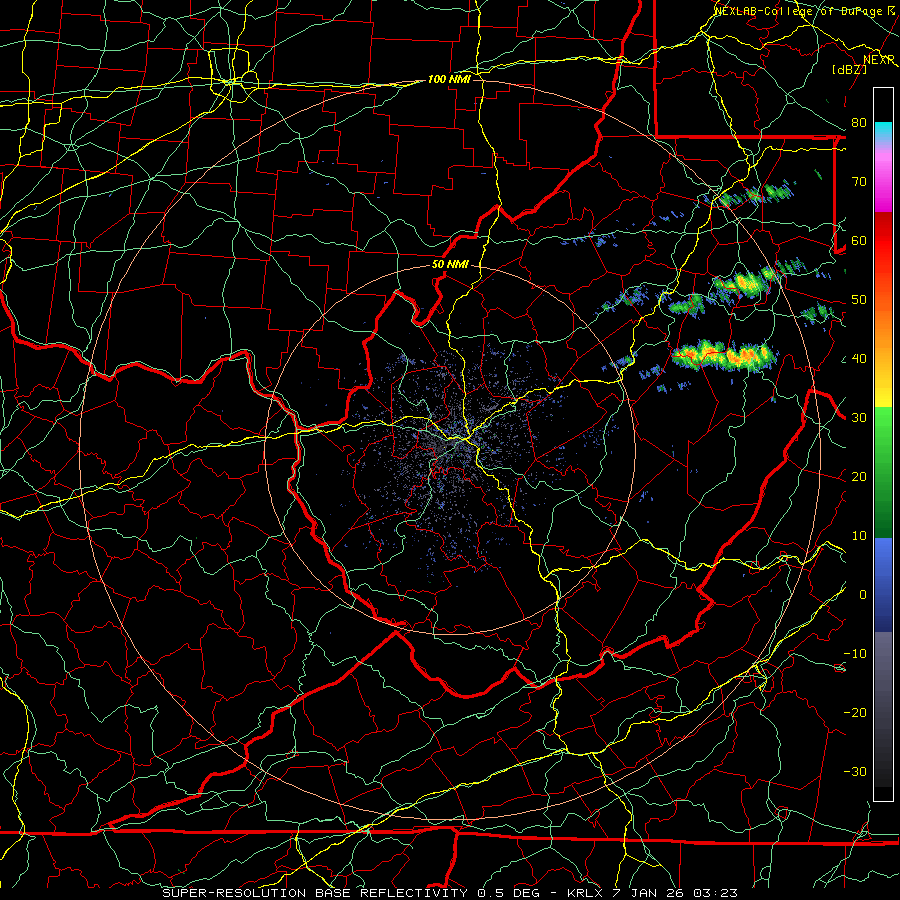Select the 0 value on the dBZ scale

point(863,595)
